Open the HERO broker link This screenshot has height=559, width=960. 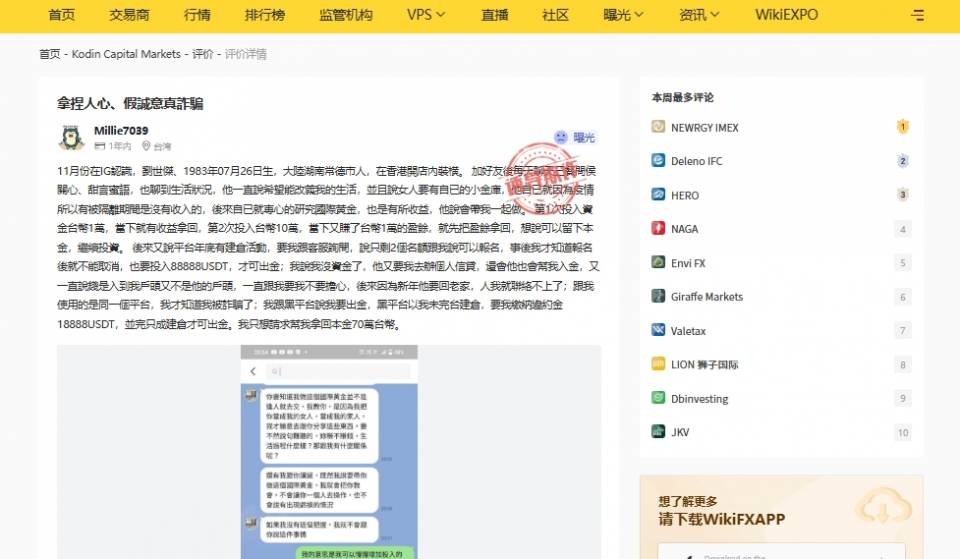tap(685, 195)
